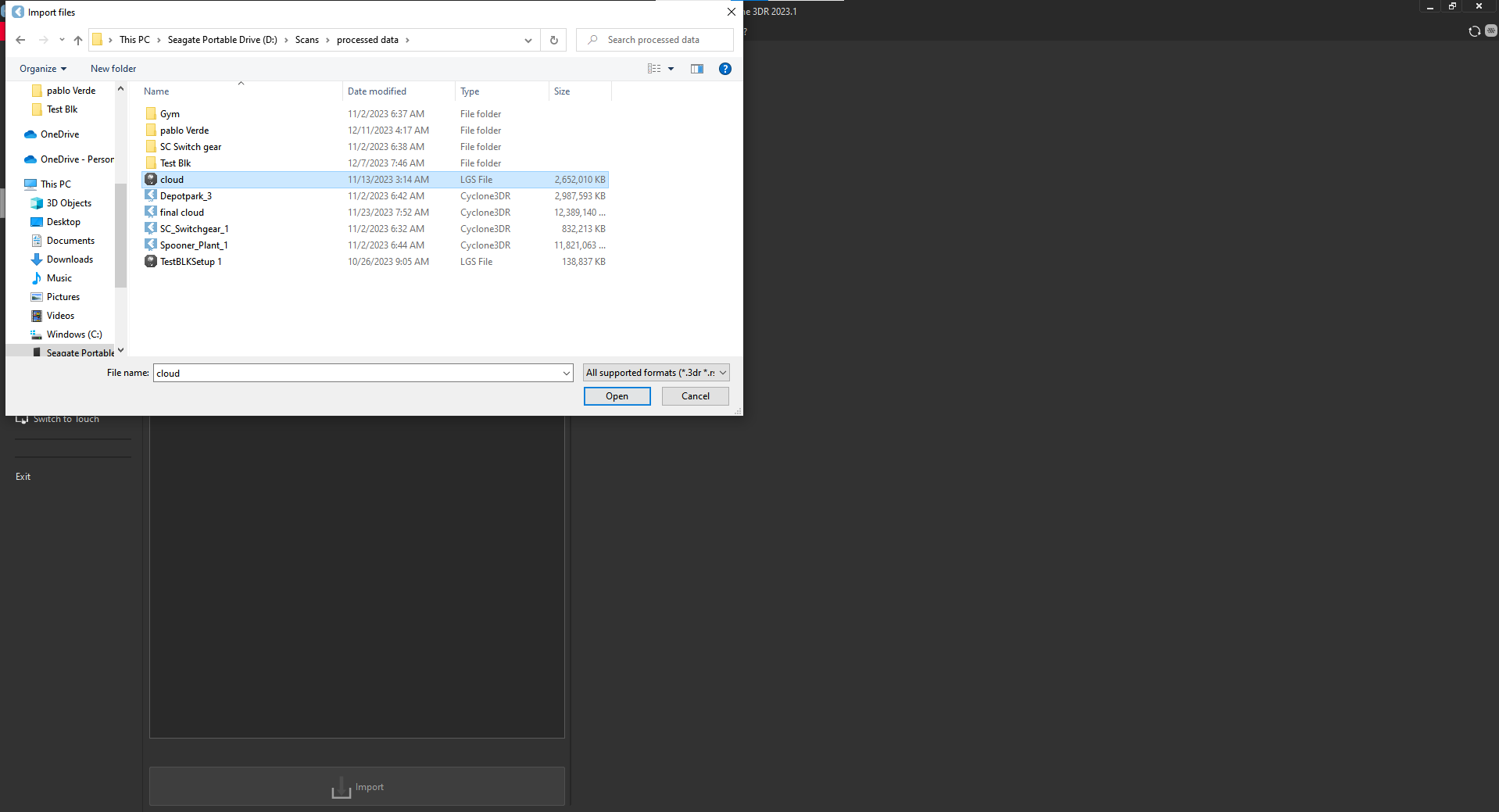The image size is (1499, 812).
Task: Sort by the Name column header
Action: (x=241, y=91)
